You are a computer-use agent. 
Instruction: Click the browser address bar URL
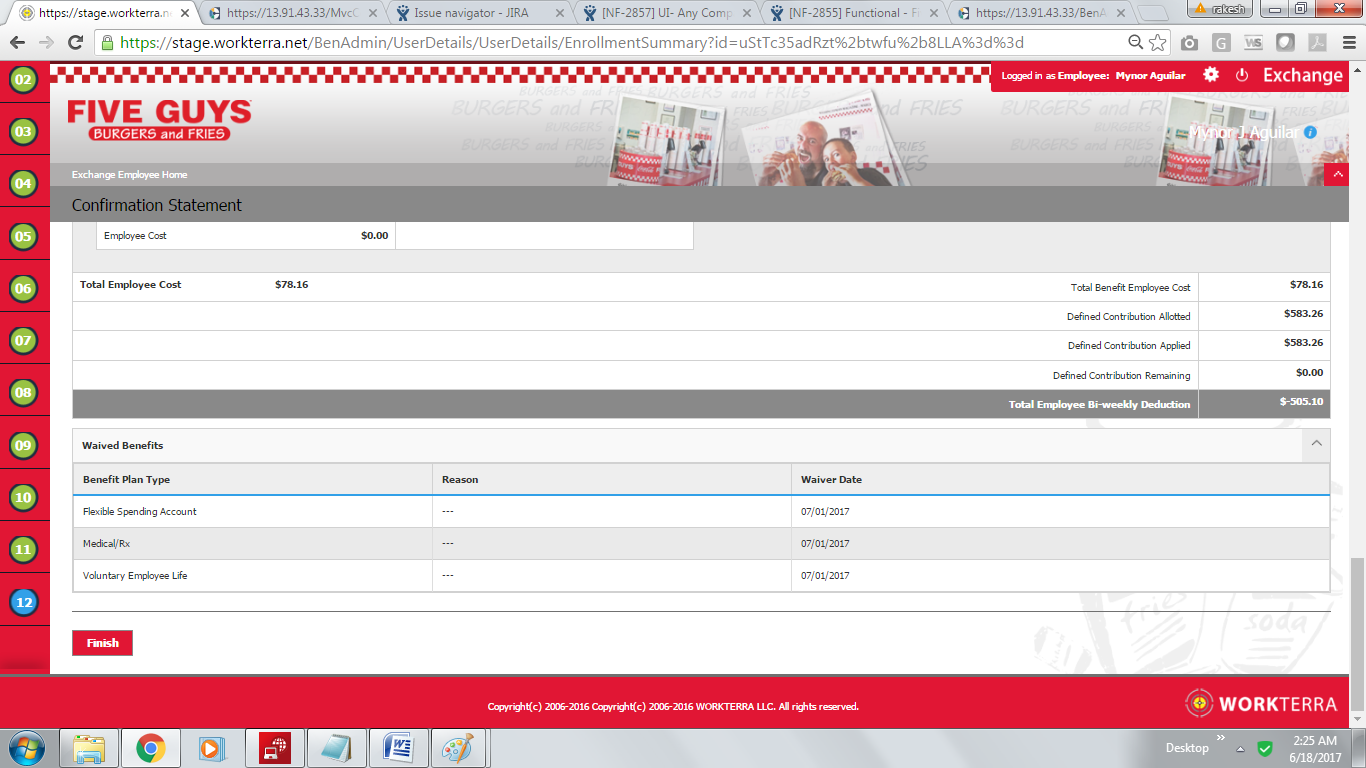point(570,43)
